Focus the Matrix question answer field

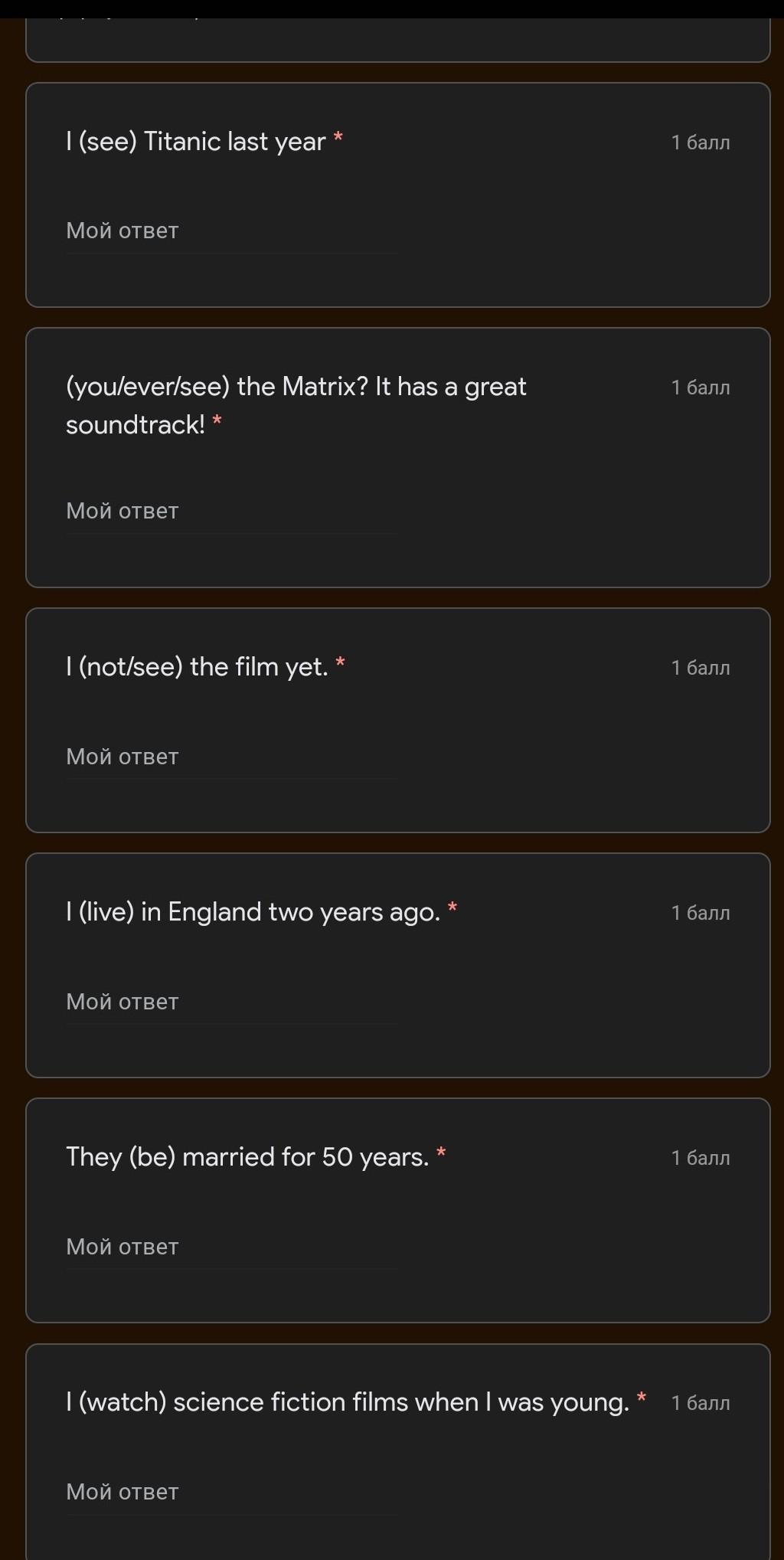click(230, 512)
